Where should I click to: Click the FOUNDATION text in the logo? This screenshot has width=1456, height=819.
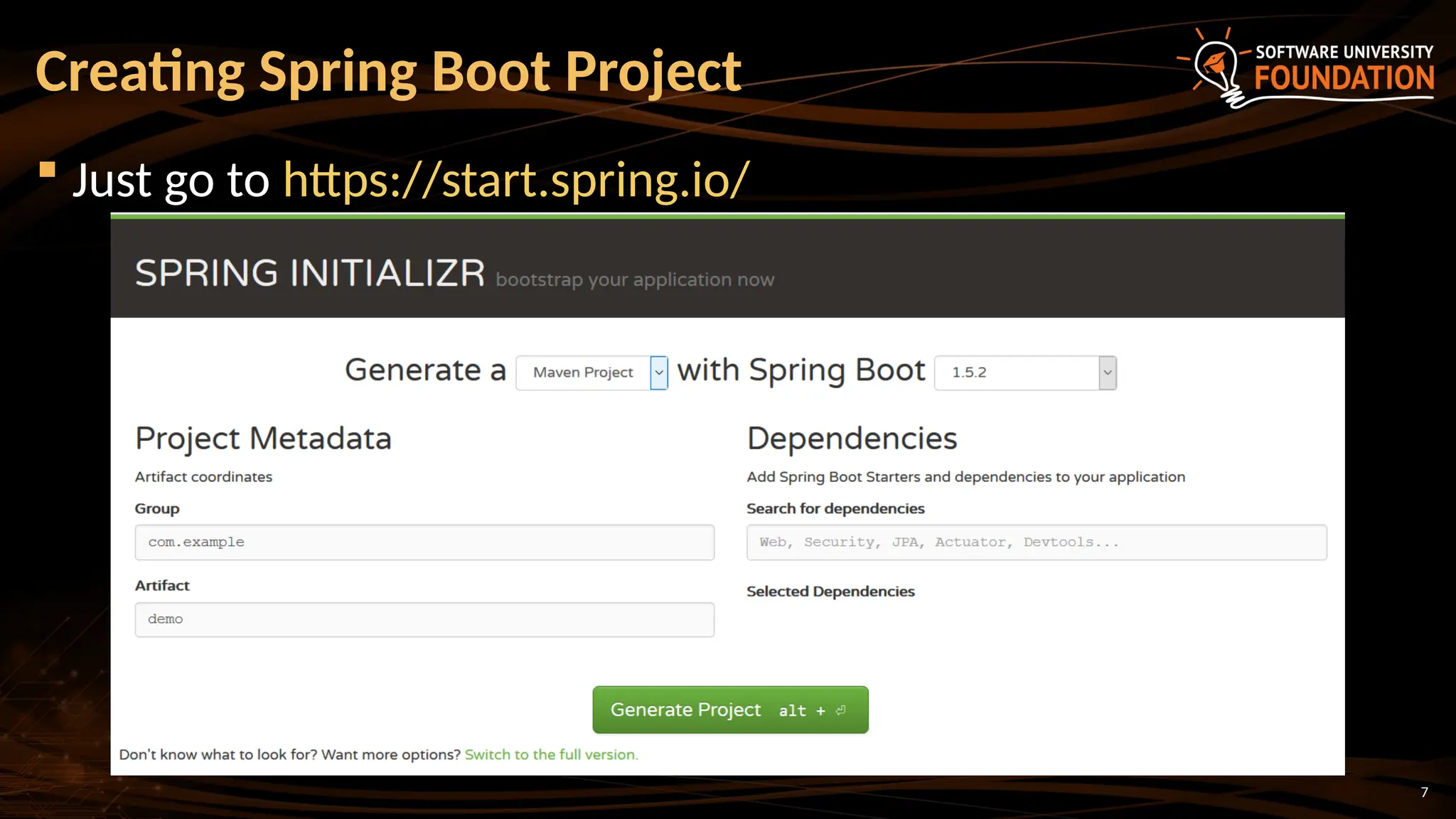[1344, 78]
